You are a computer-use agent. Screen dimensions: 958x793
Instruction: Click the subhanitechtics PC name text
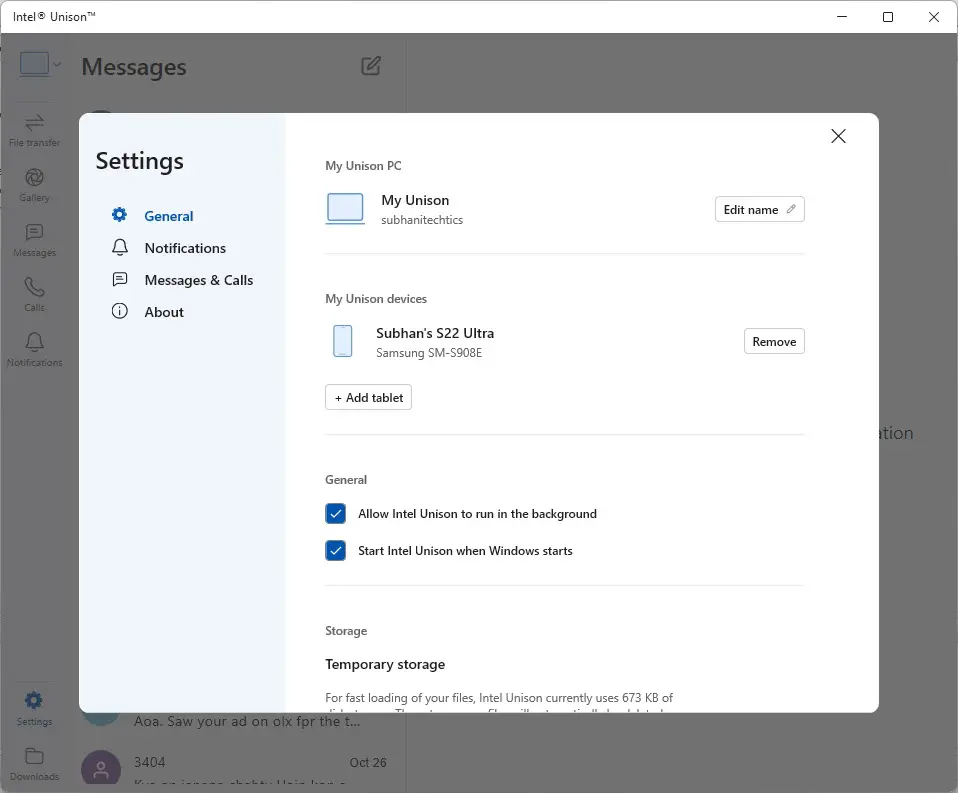pyautogui.click(x=422, y=220)
